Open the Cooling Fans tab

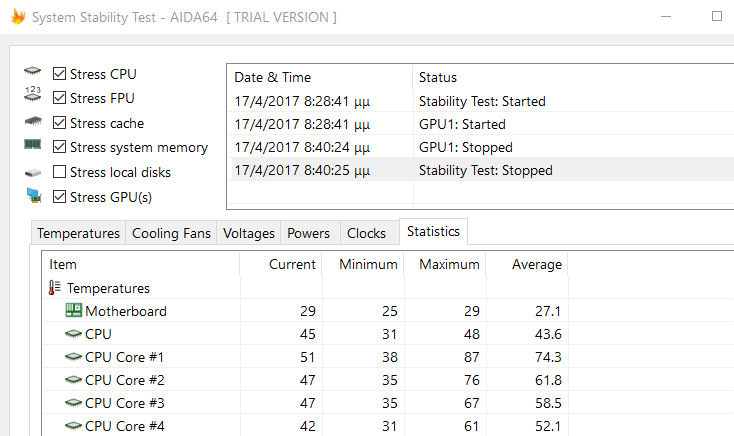click(171, 233)
